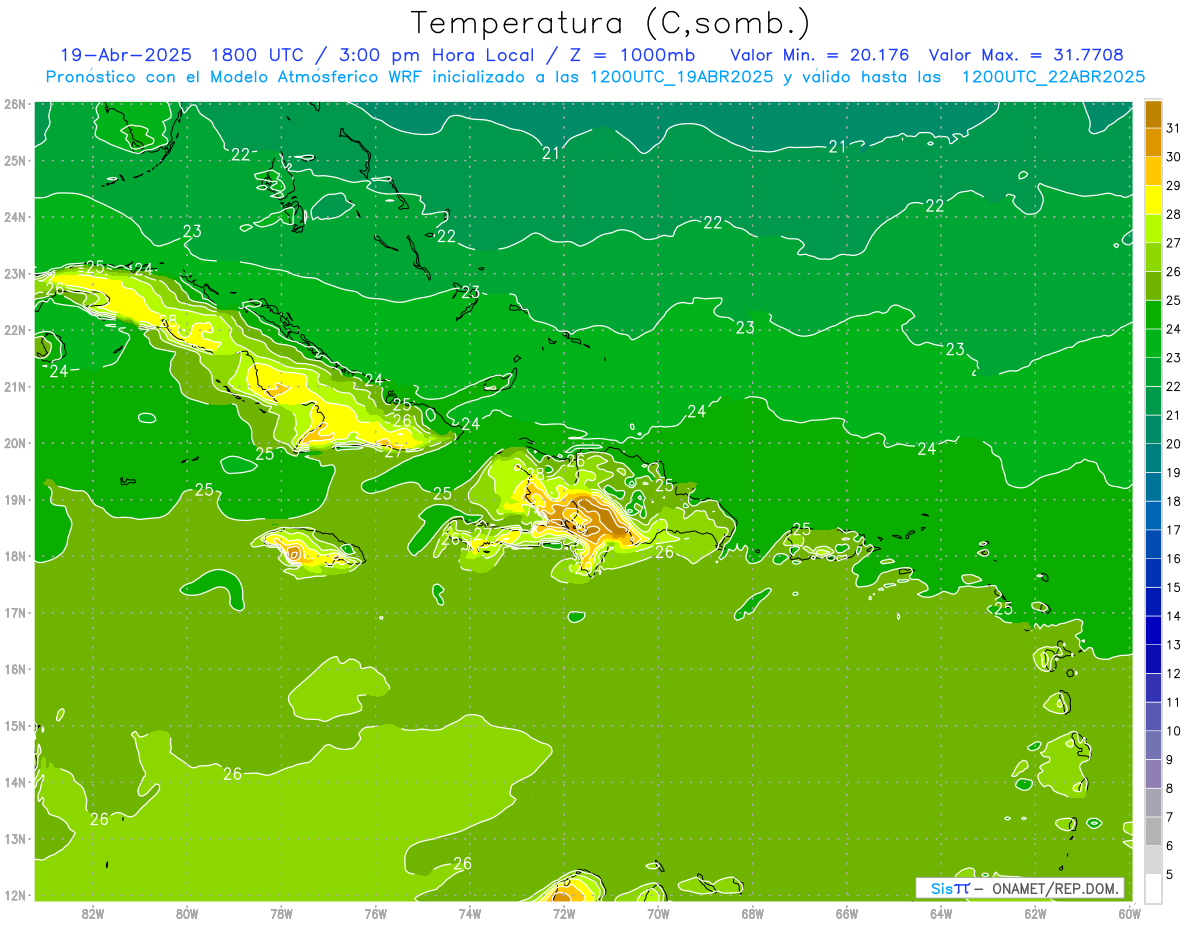Pick the gray legend swatch between 7 and 8
The width and height of the screenshot is (1200, 927).
click(1153, 802)
